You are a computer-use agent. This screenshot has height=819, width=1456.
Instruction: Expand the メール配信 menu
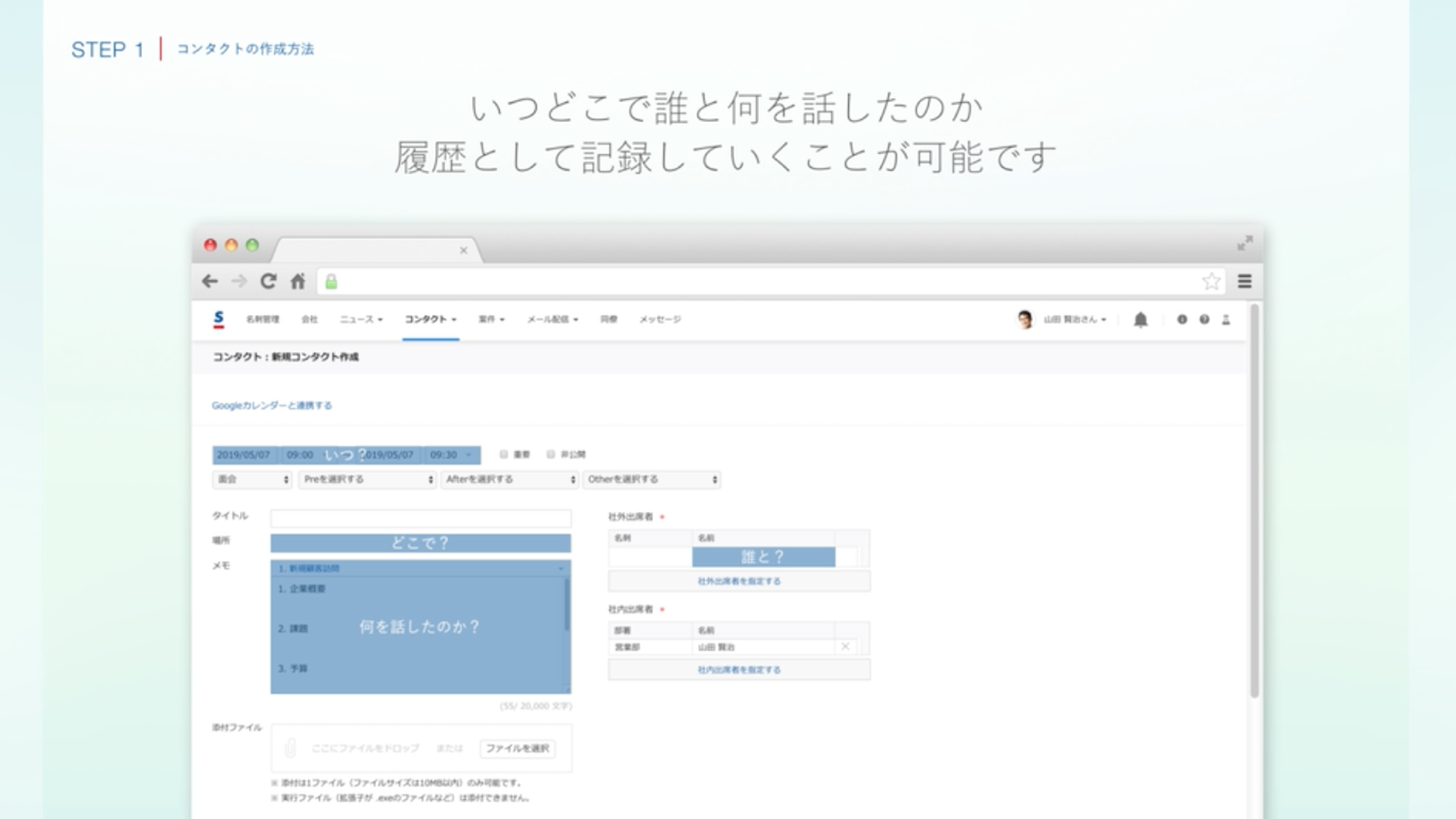coord(553,320)
